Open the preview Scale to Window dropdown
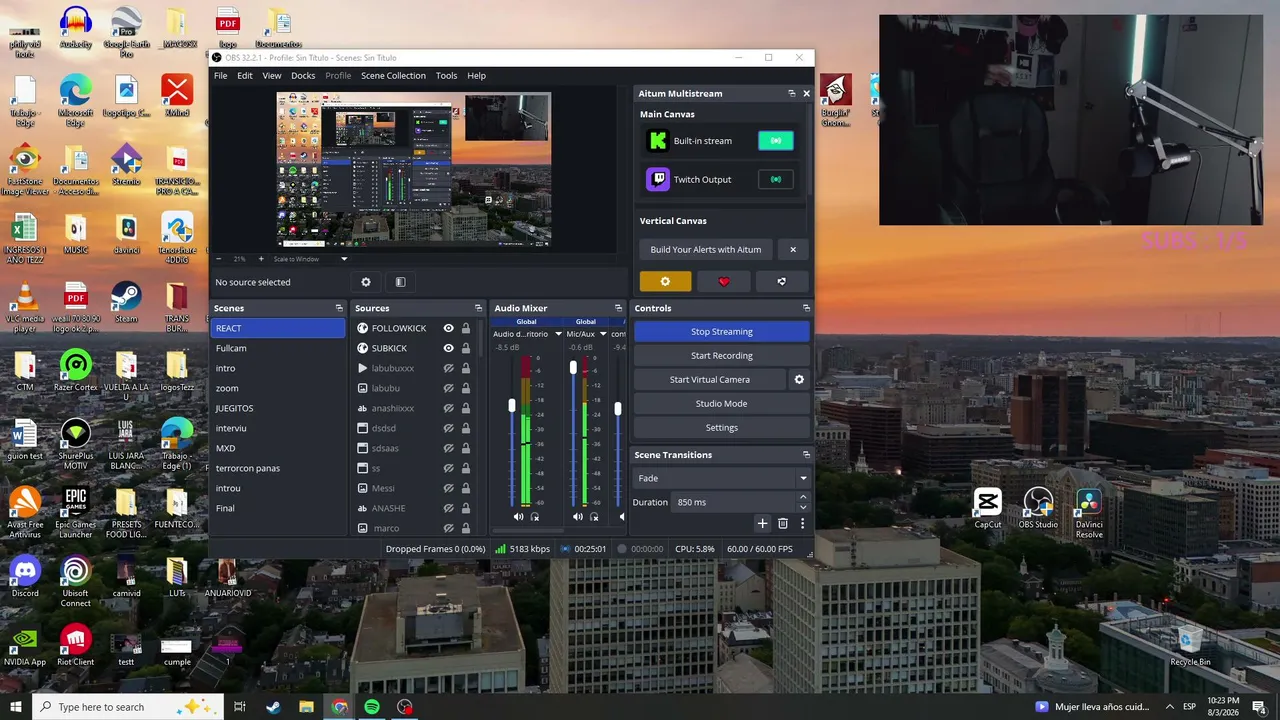The image size is (1280, 720). click(x=310, y=259)
